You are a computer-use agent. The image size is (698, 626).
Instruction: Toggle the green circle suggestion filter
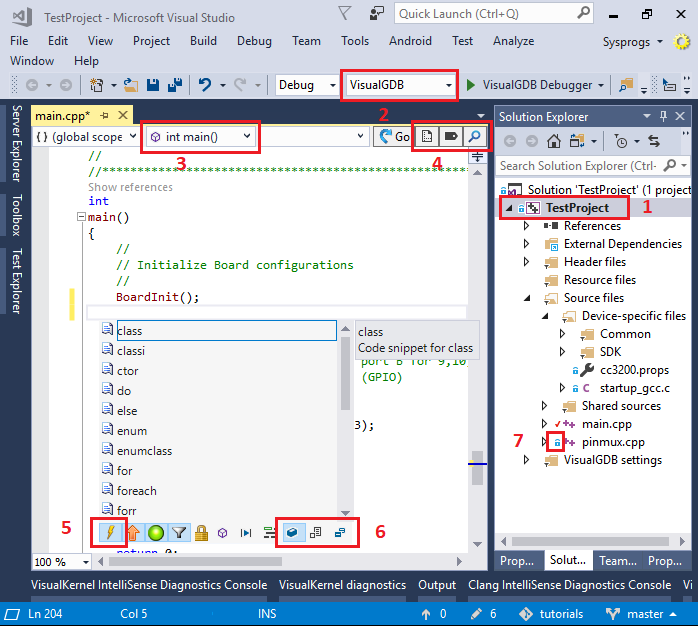[x=156, y=533]
